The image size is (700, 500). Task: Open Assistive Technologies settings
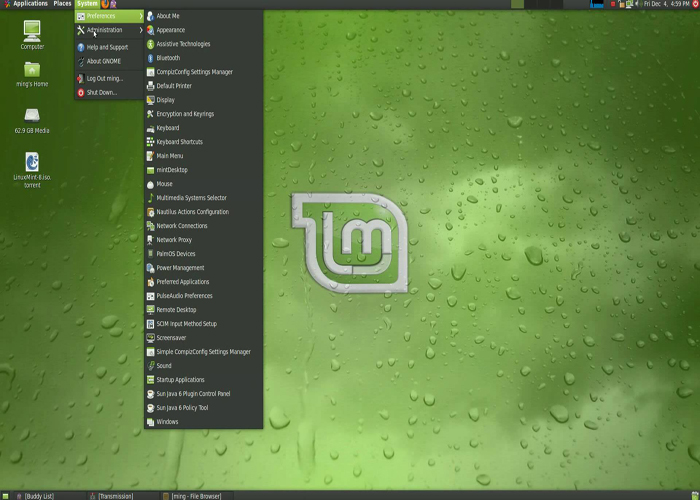203,44
